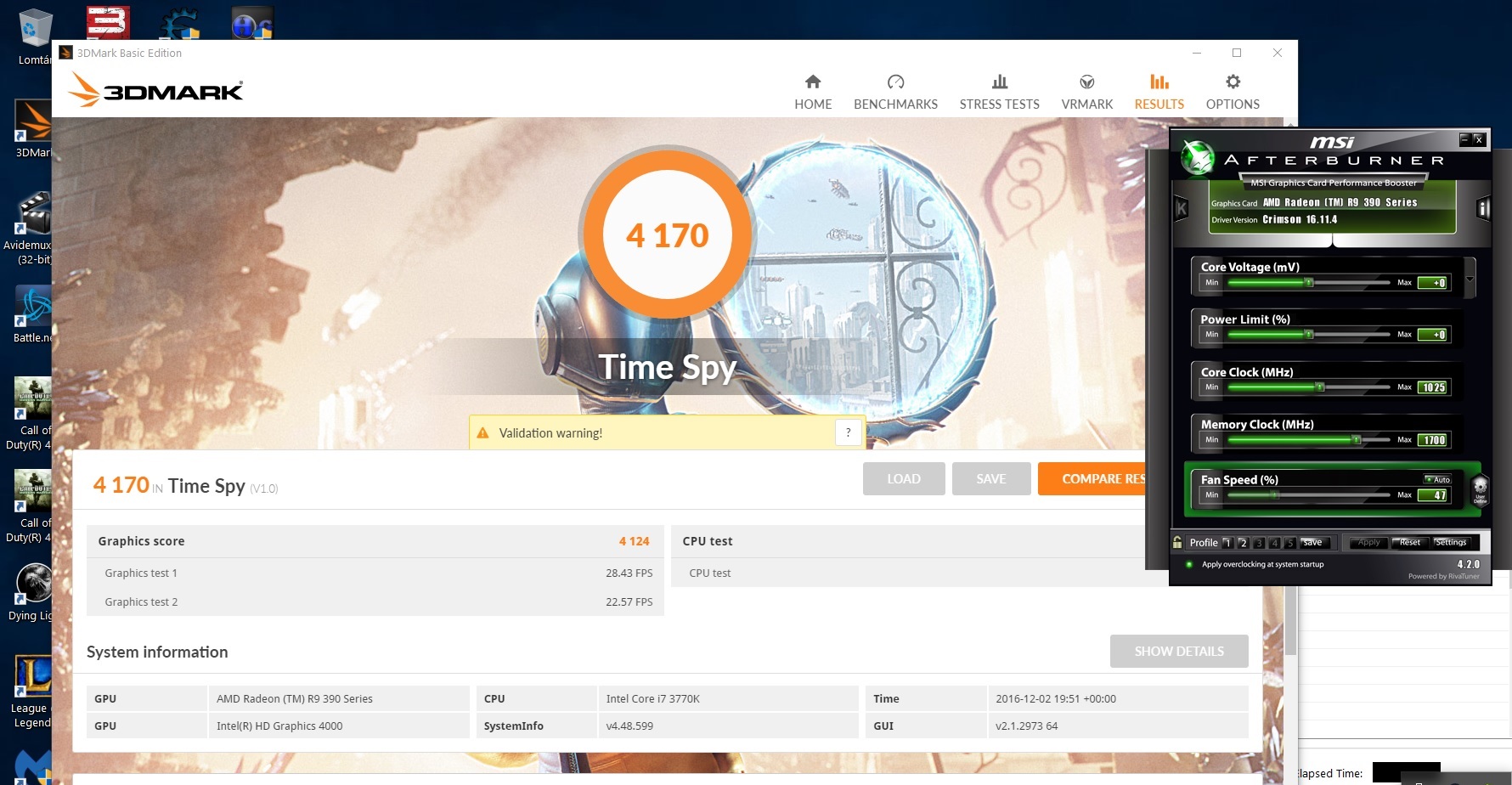Screen dimensions: 1512x785
Task: Toggle the User Define fan control
Action: coord(1480,489)
